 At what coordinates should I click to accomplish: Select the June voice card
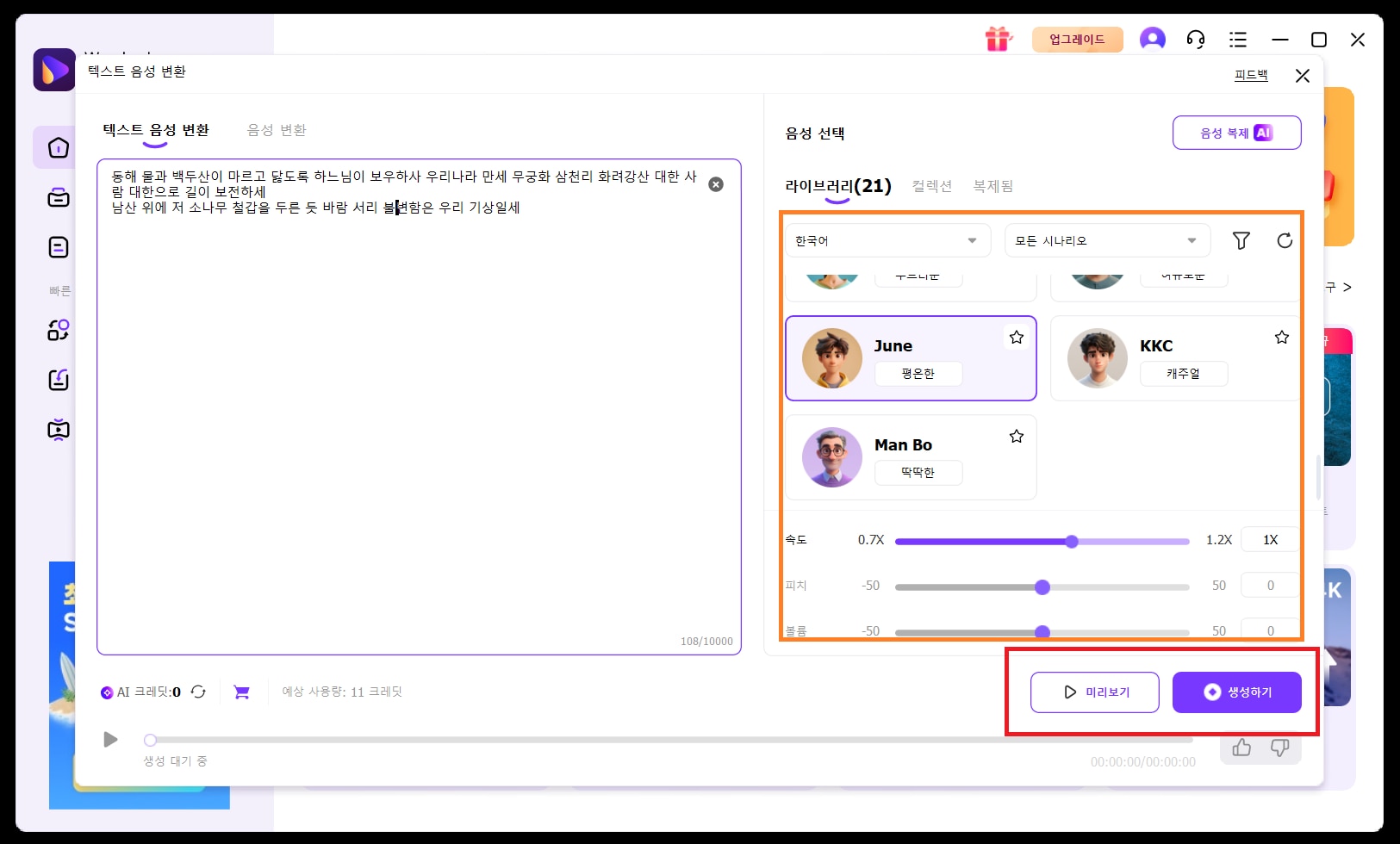[911, 358]
